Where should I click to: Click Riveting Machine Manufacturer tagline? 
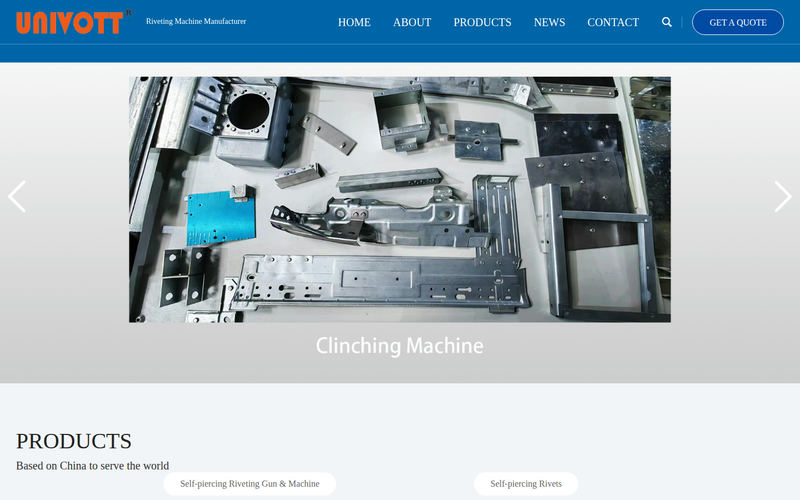[x=196, y=21]
